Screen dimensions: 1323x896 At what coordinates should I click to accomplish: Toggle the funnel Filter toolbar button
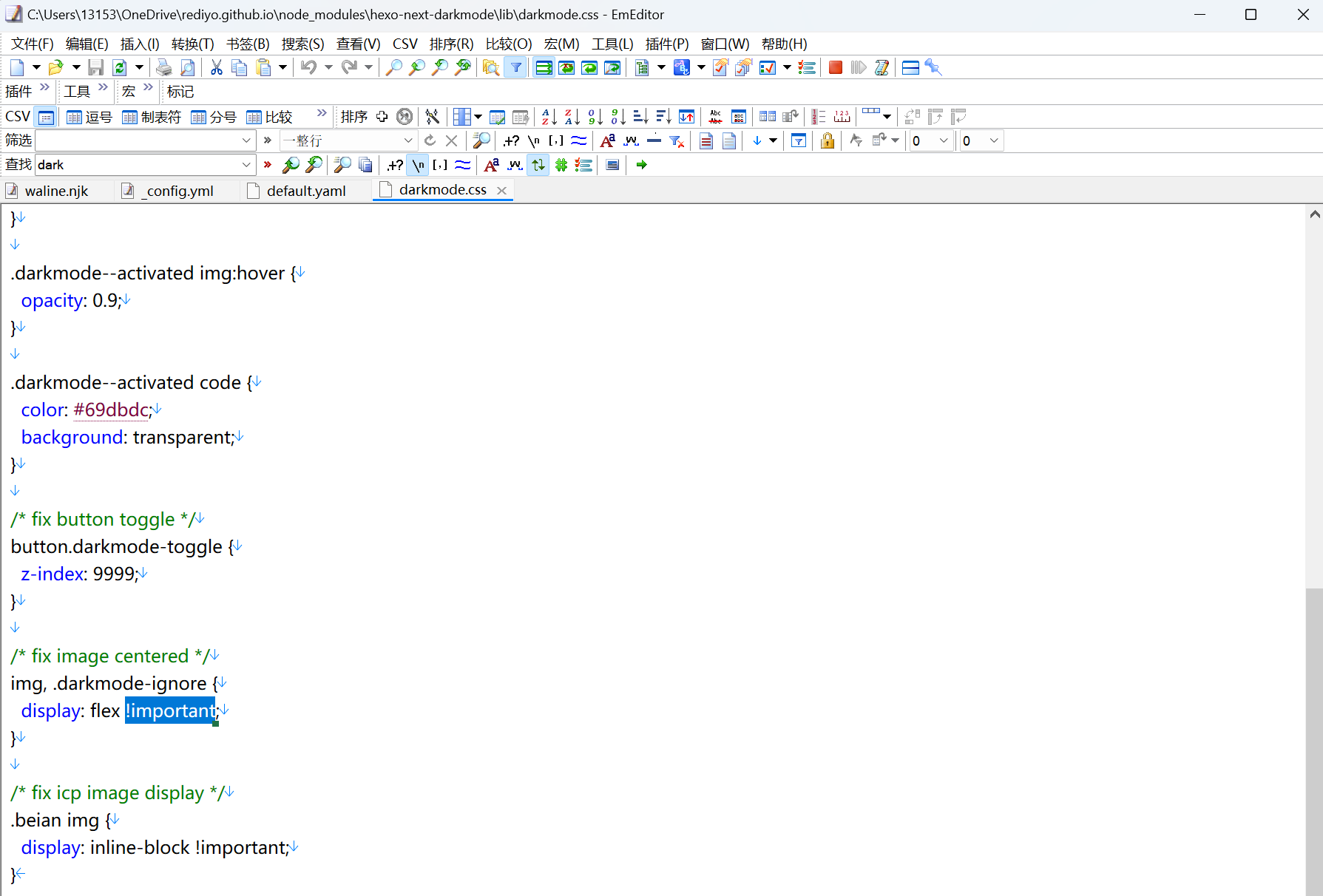coord(516,68)
